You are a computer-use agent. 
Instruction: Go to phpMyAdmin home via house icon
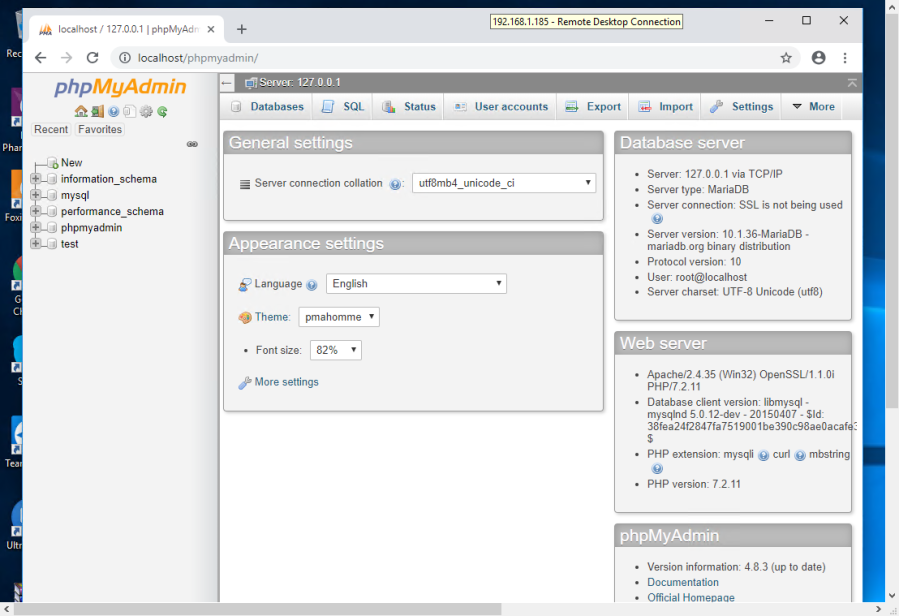[81, 111]
